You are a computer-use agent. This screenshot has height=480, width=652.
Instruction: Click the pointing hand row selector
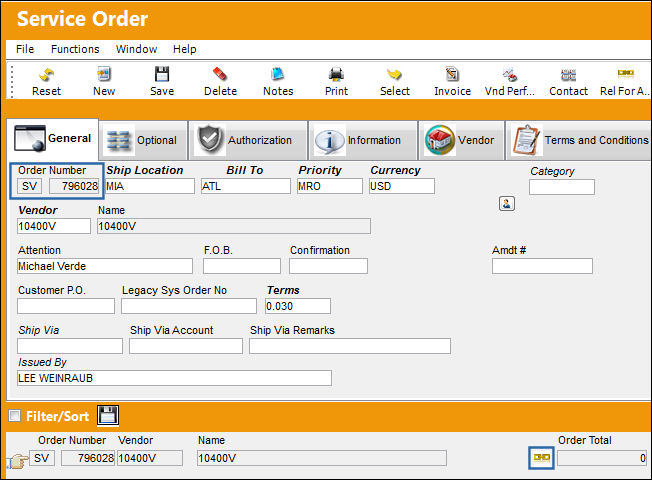17,461
